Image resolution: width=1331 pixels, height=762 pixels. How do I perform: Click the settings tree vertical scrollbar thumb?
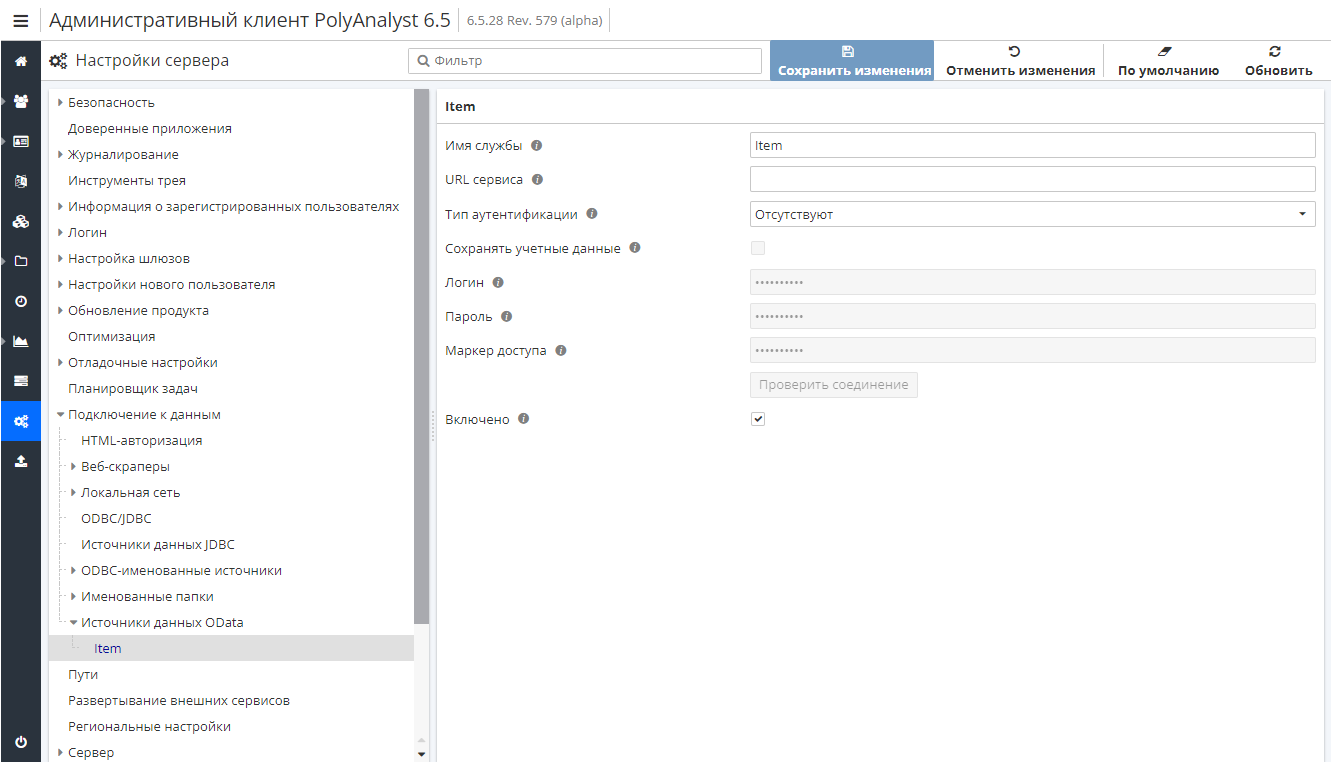pos(421,357)
